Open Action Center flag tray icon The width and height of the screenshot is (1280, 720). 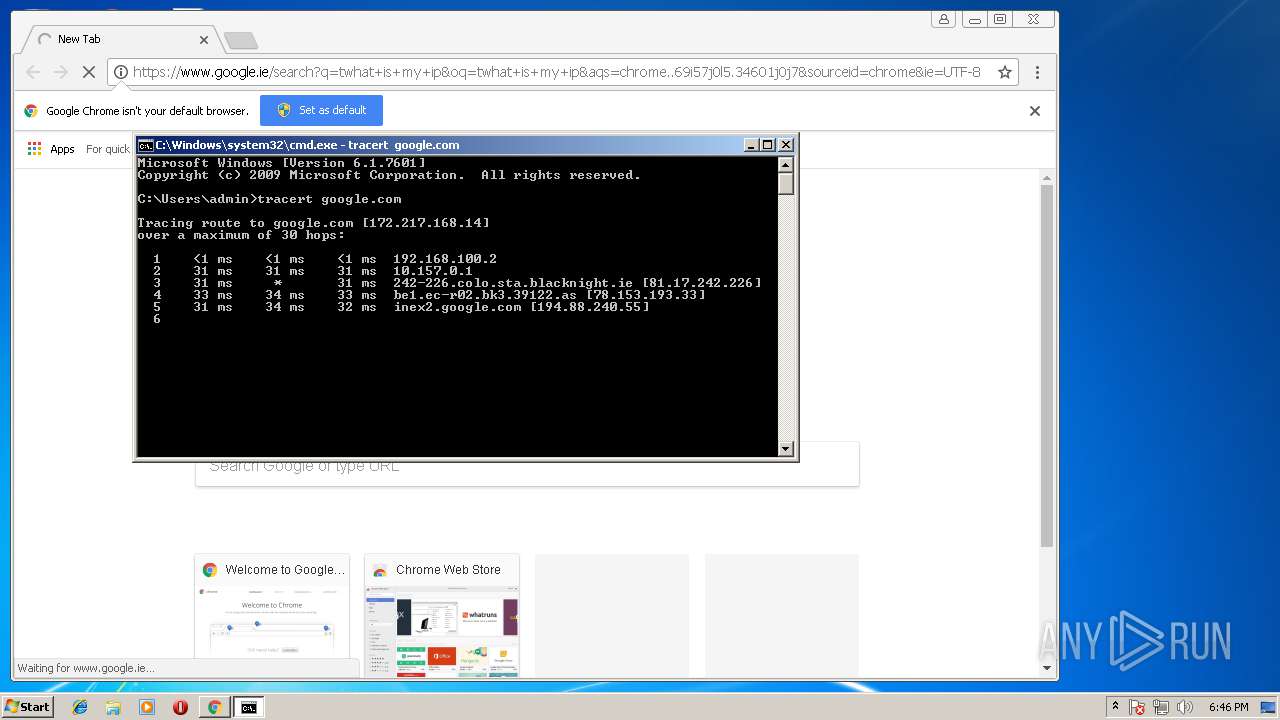click(1137, 707)
